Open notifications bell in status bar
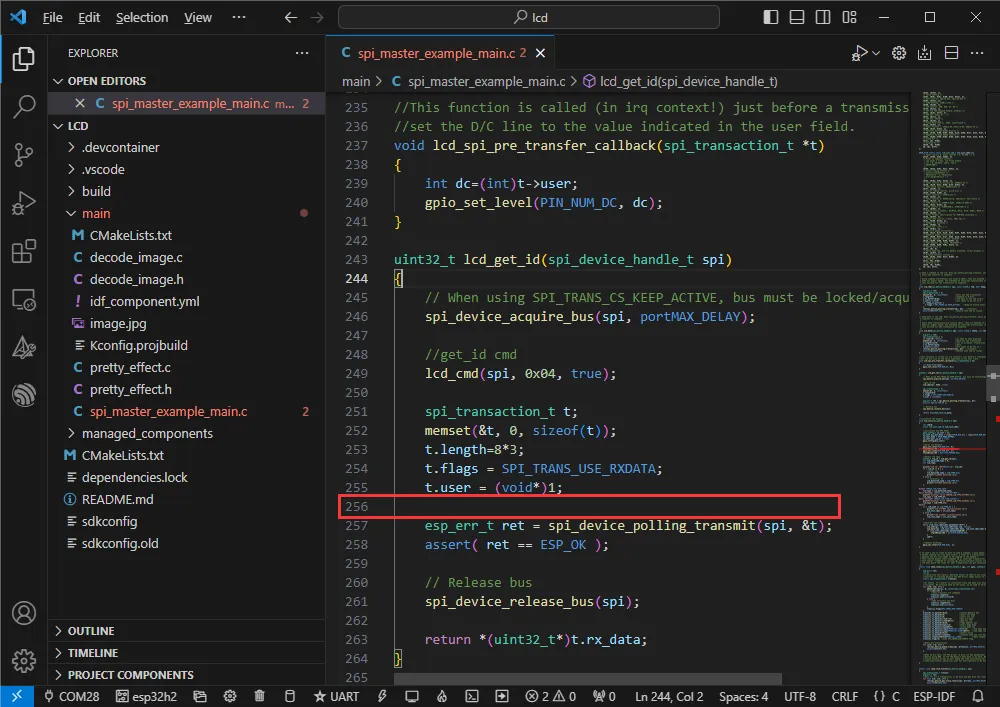Image resolution: width=1000 pixels, height=707 pixels. (x=978, y=696)
